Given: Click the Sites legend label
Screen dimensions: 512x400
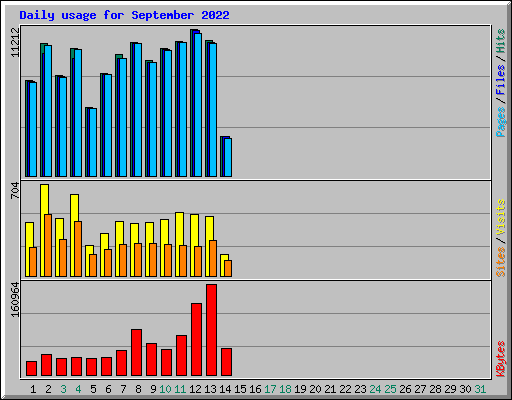Looking at the screenshot, I should (x=501, y=262).
